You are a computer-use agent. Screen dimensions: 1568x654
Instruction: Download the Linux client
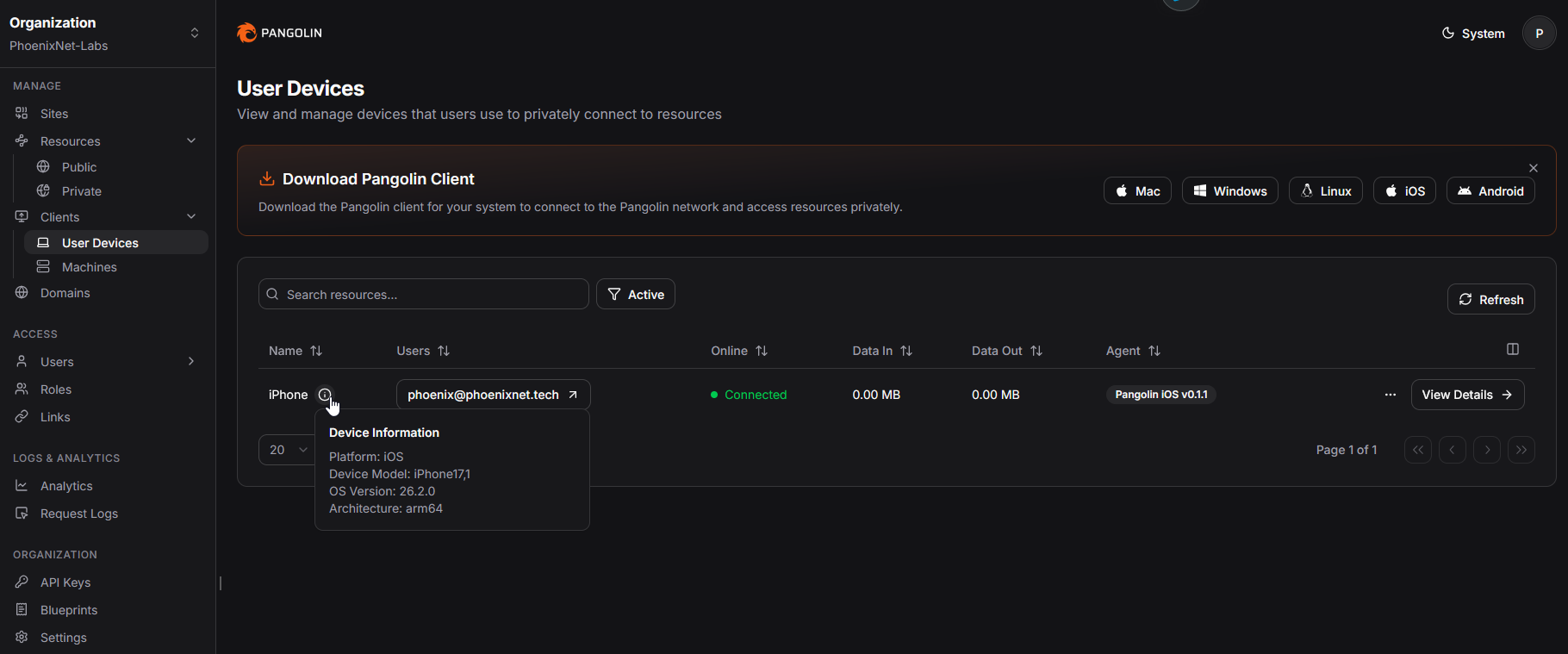point(1325,191)
